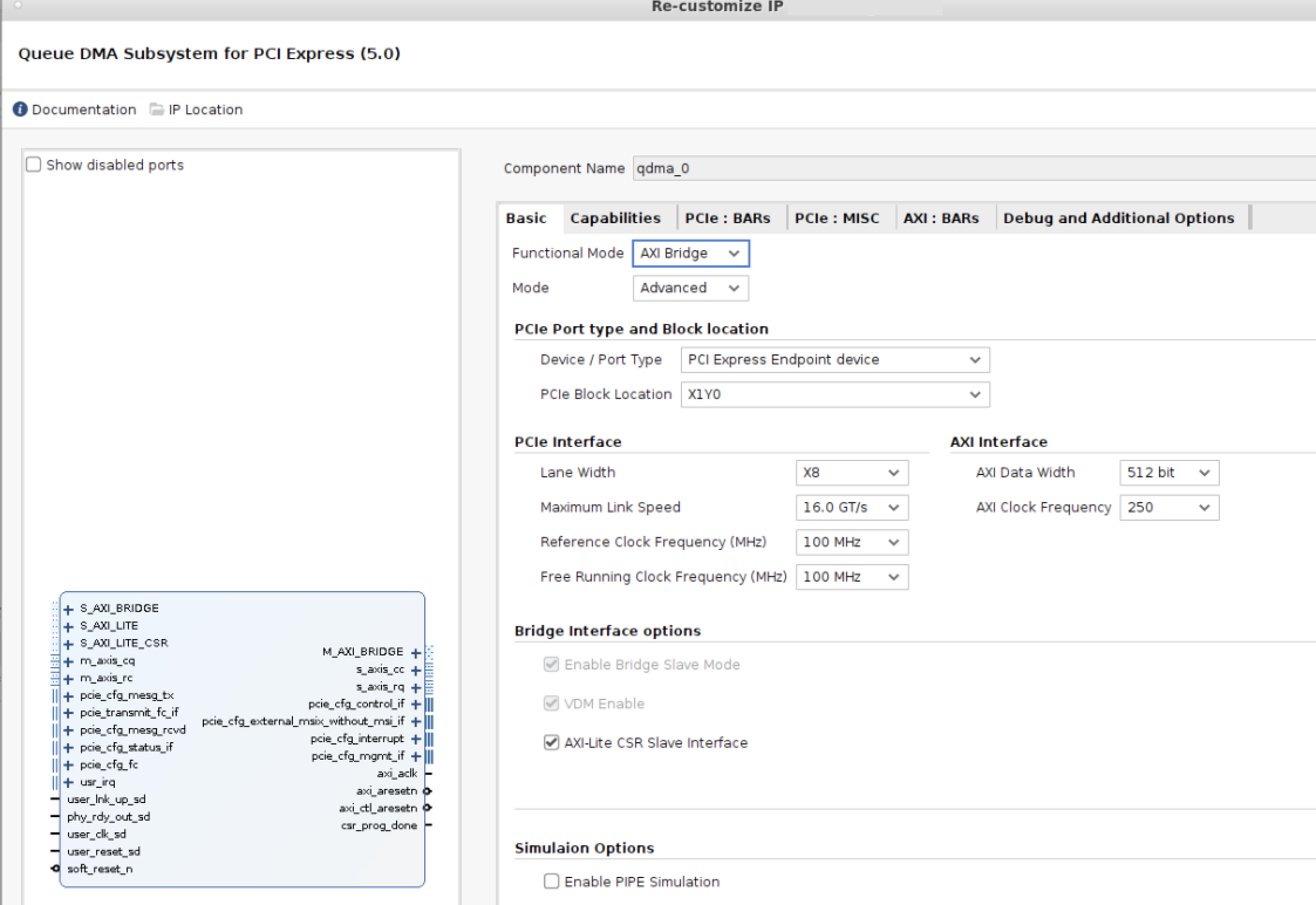Enable PIPE Simulation
Screen dimensions: 1316x905
[x=551, y=881]
